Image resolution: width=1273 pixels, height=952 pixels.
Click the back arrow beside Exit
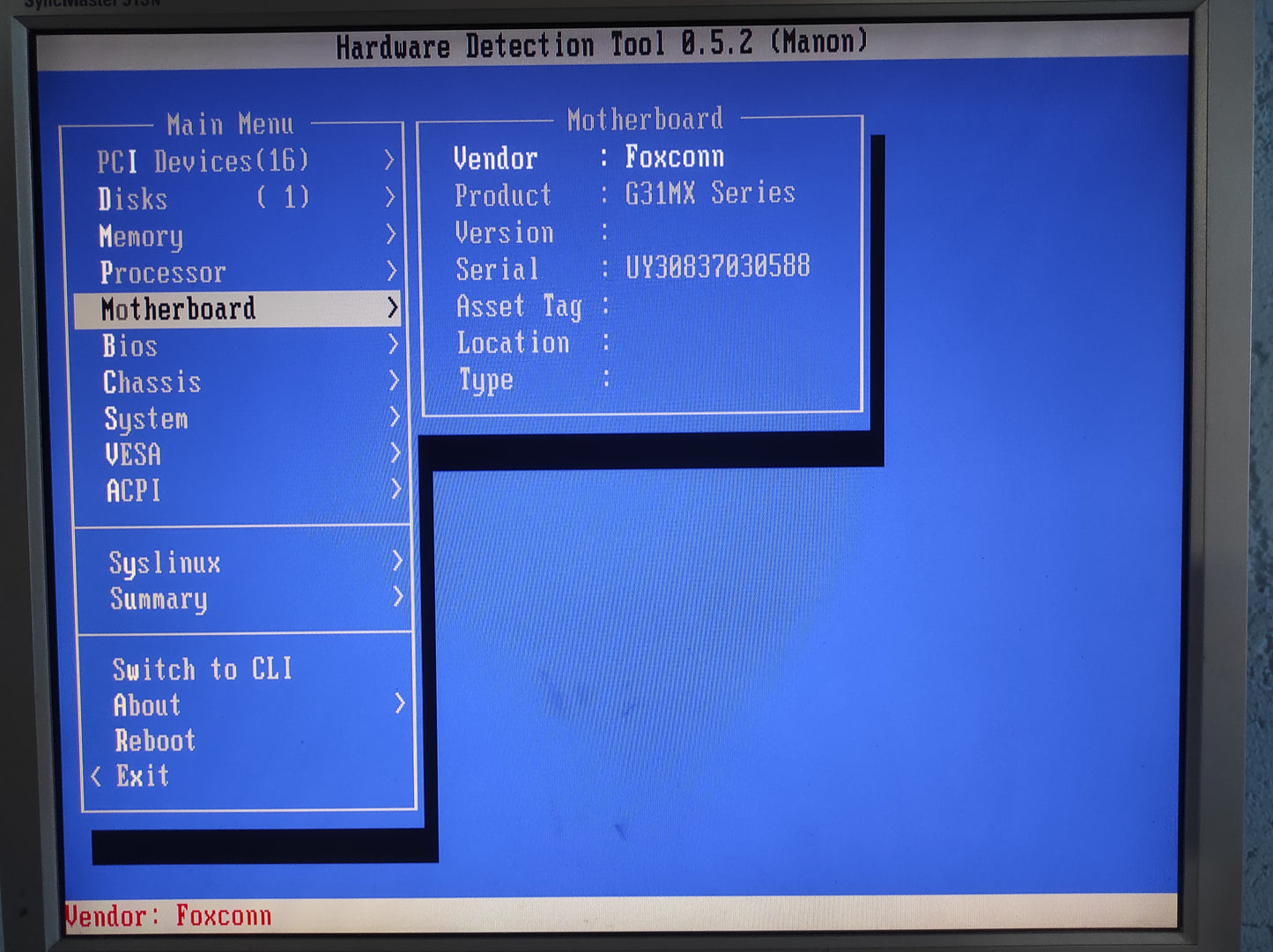[x=96, y=776]
